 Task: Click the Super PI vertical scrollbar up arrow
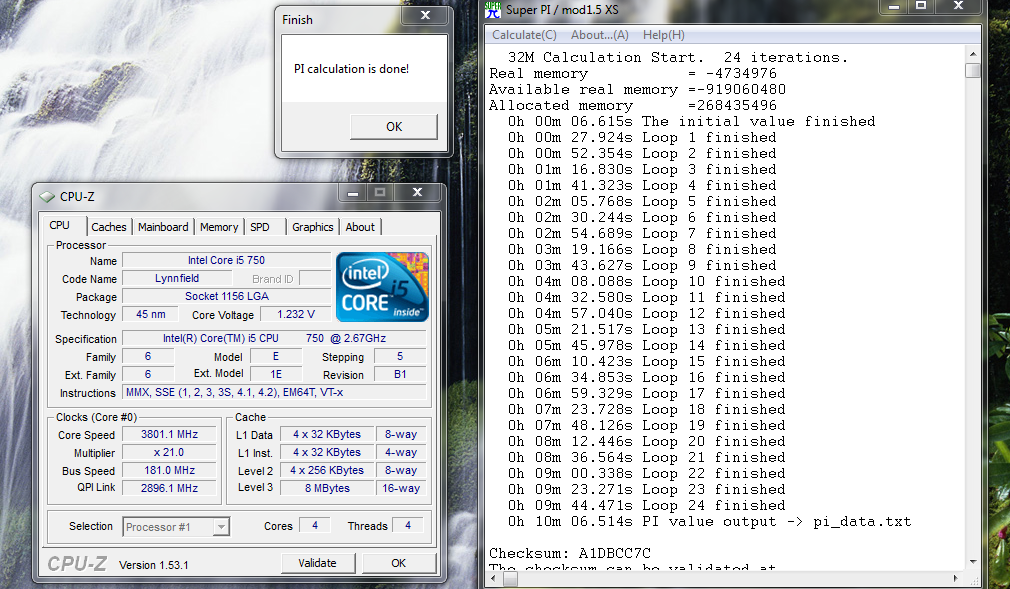point(973,54)
